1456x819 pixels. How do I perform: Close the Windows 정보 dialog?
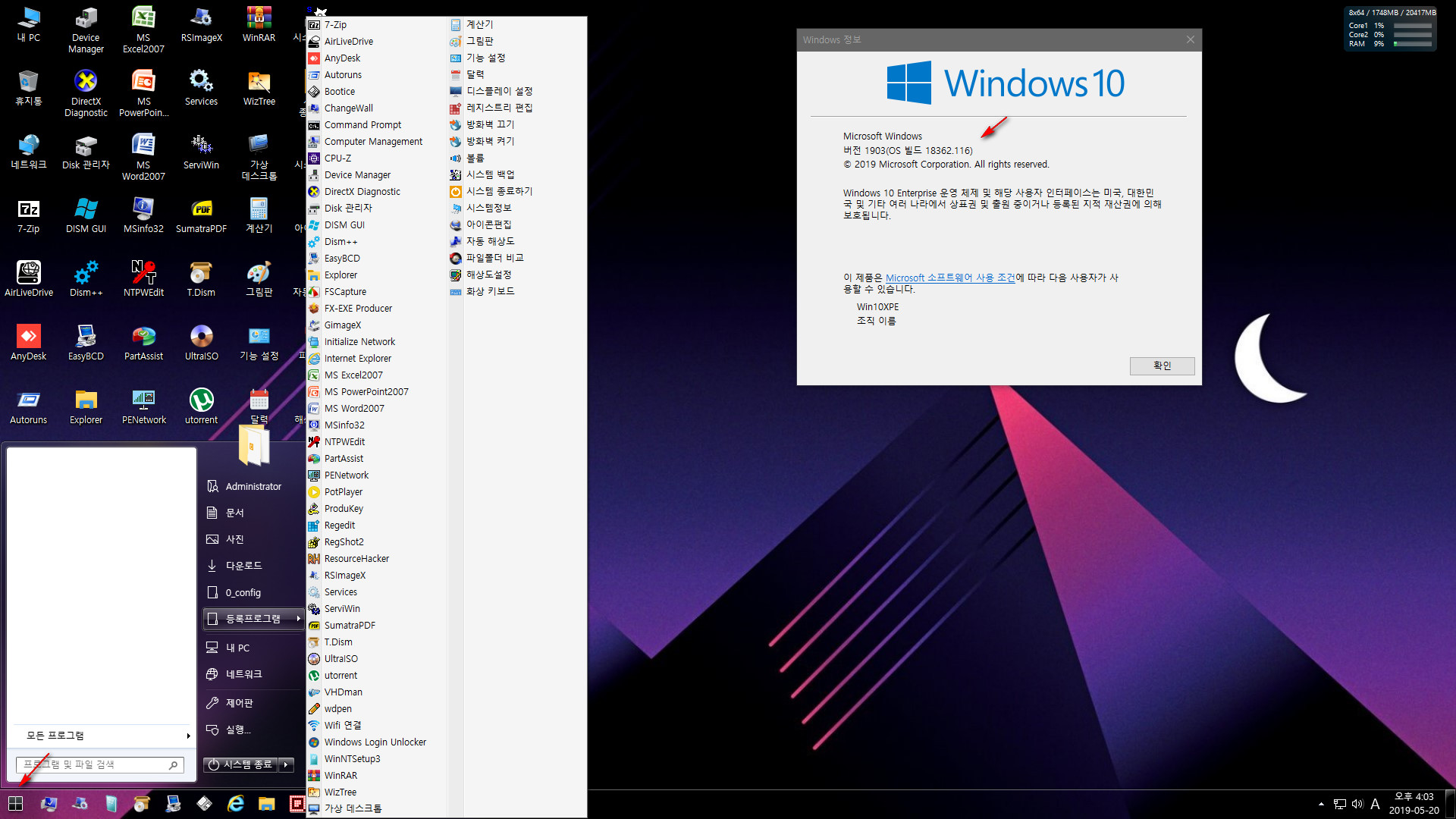click(1191, 39)
